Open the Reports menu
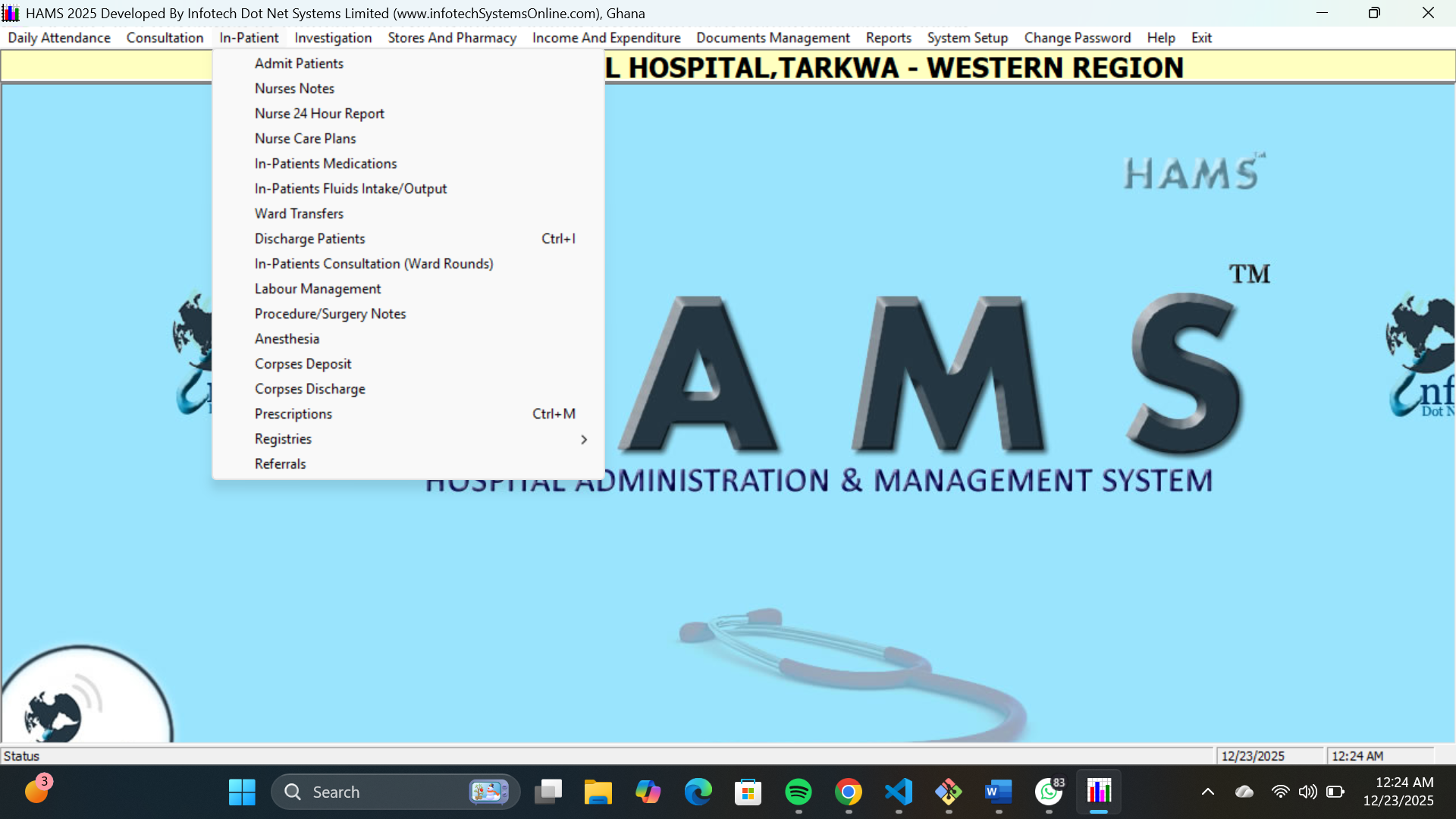 coord(888,38)
